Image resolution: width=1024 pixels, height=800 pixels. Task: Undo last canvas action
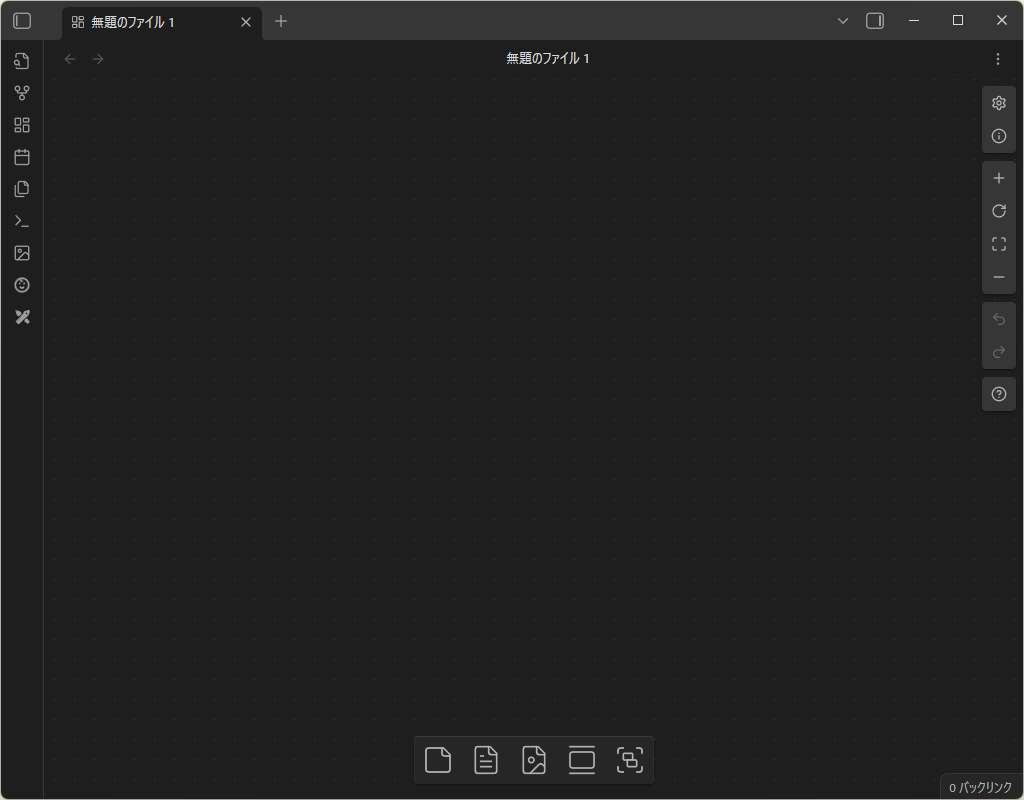tap(999, 319)
